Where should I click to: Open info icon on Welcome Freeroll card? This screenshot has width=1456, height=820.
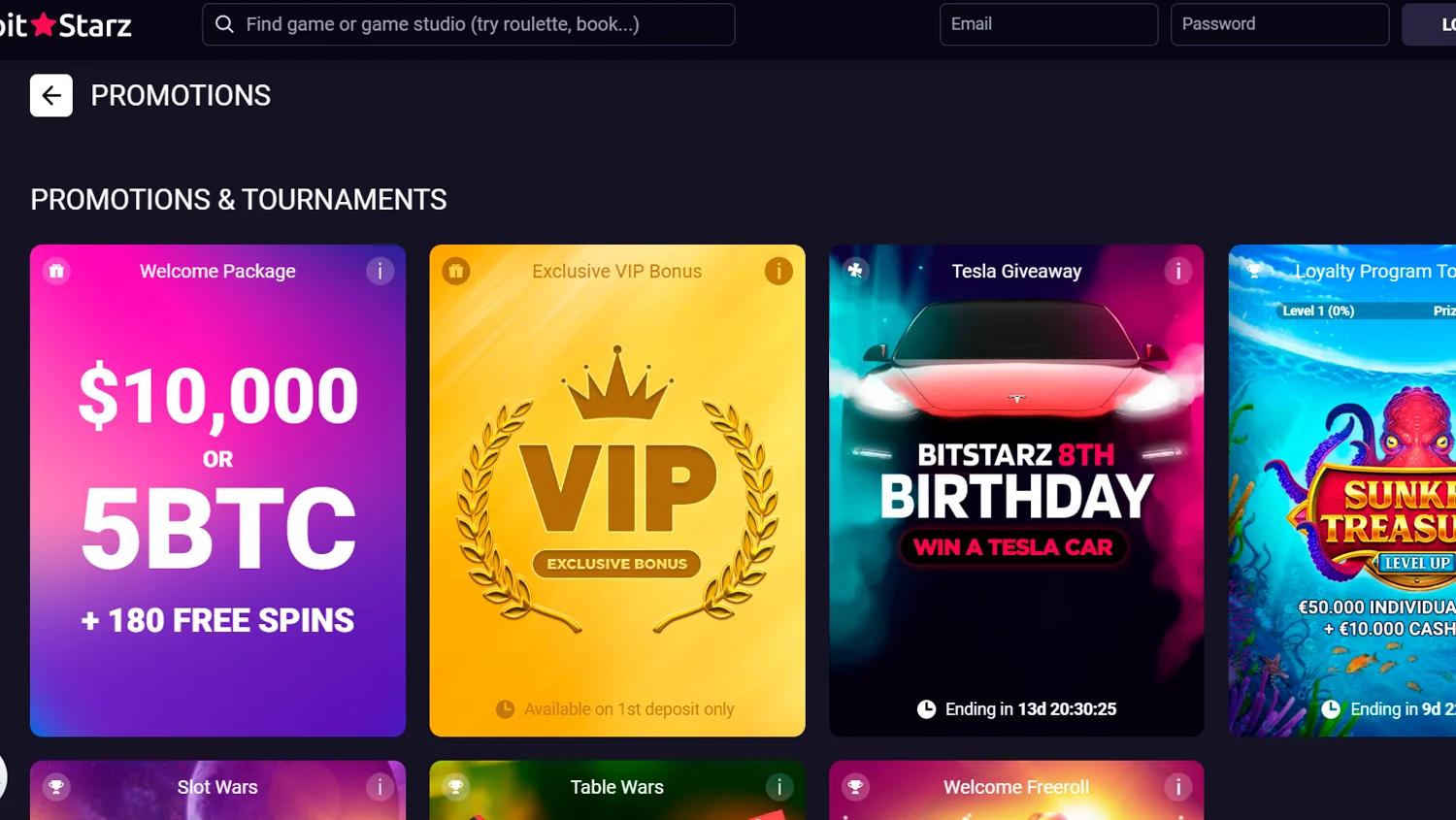[1177, 787]
